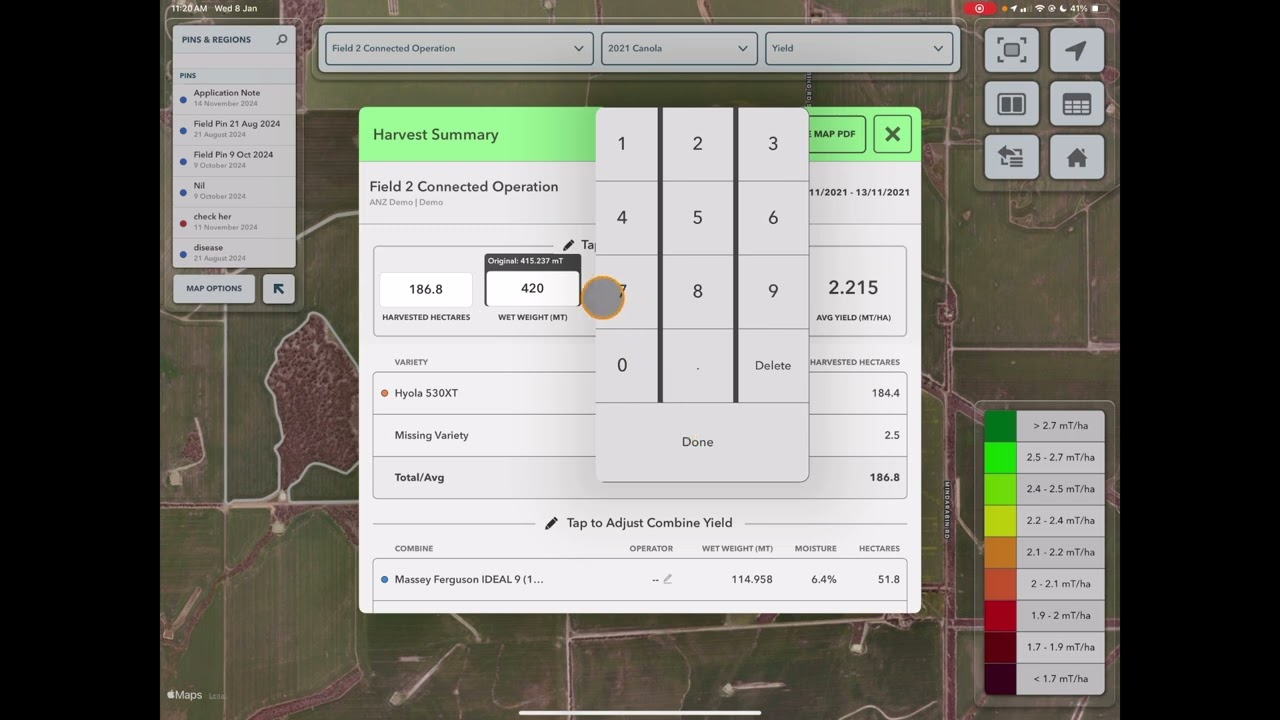Tap keypad number 9
Image resolution: width=1280 pixels, height=720 pixels.
point(773,292)
